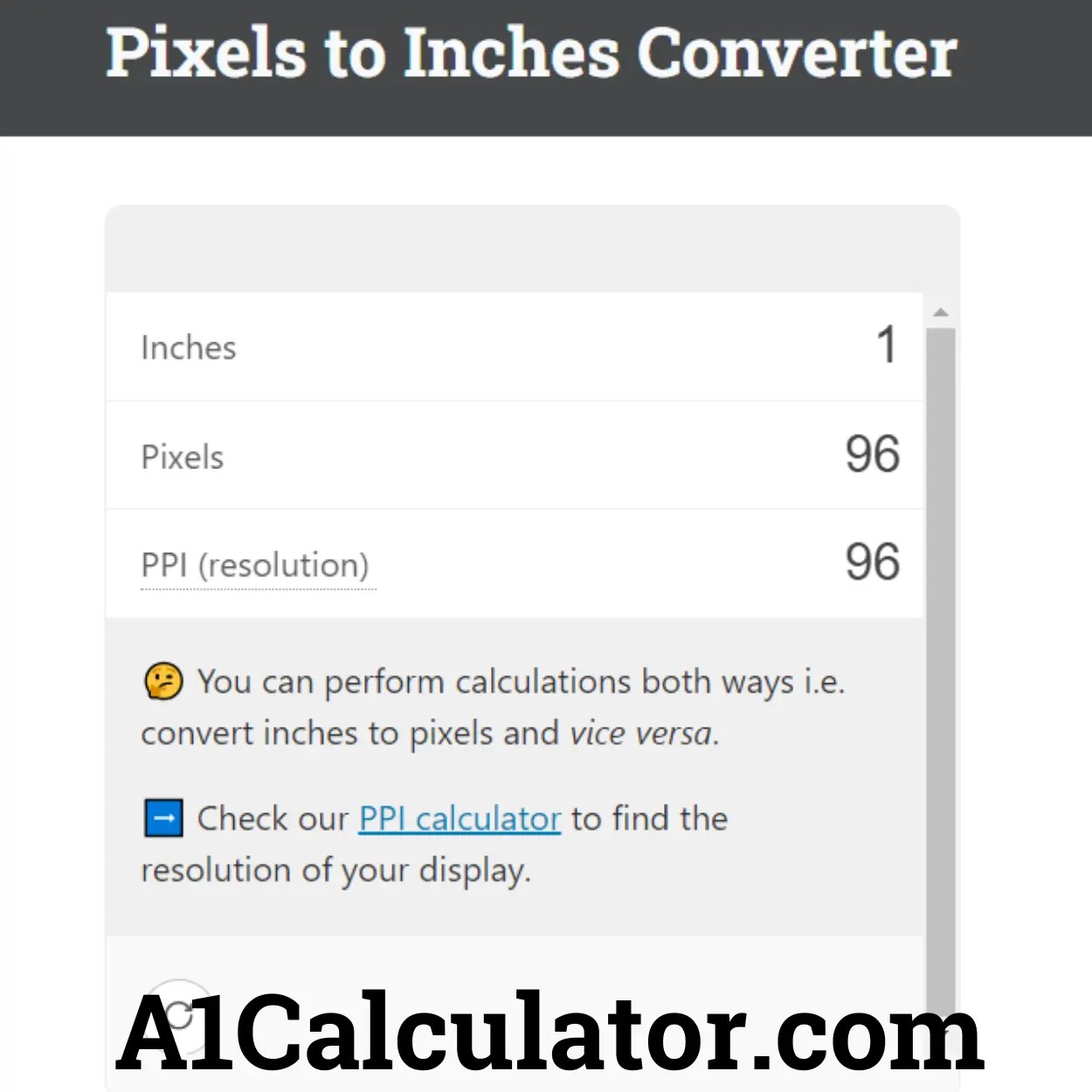Click the small triangle atop the scrollbar
Viewport: 1092px width, 1092px height.
941,310
